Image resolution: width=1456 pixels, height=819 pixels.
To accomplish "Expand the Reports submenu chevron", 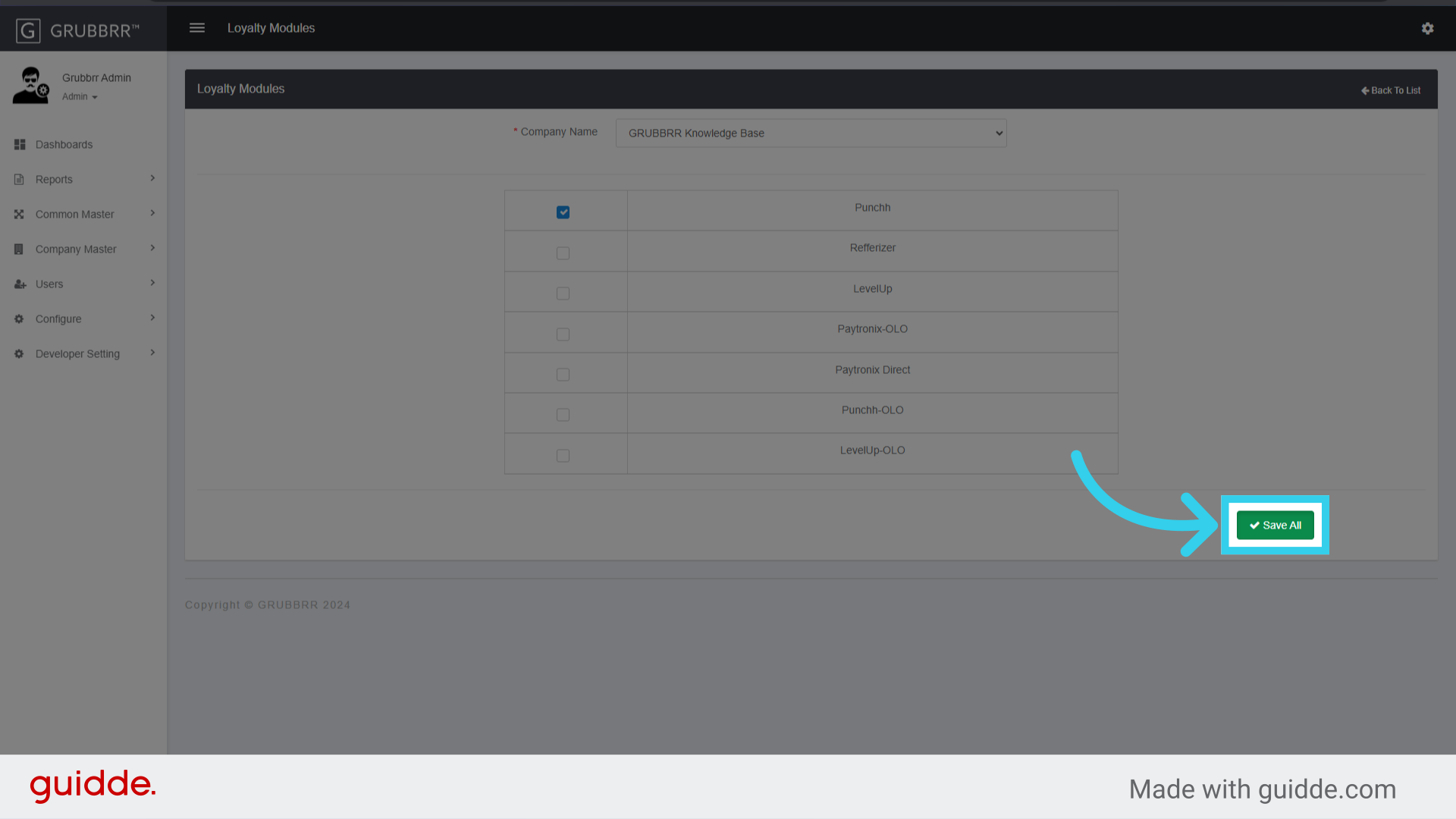I will [152, 178].
